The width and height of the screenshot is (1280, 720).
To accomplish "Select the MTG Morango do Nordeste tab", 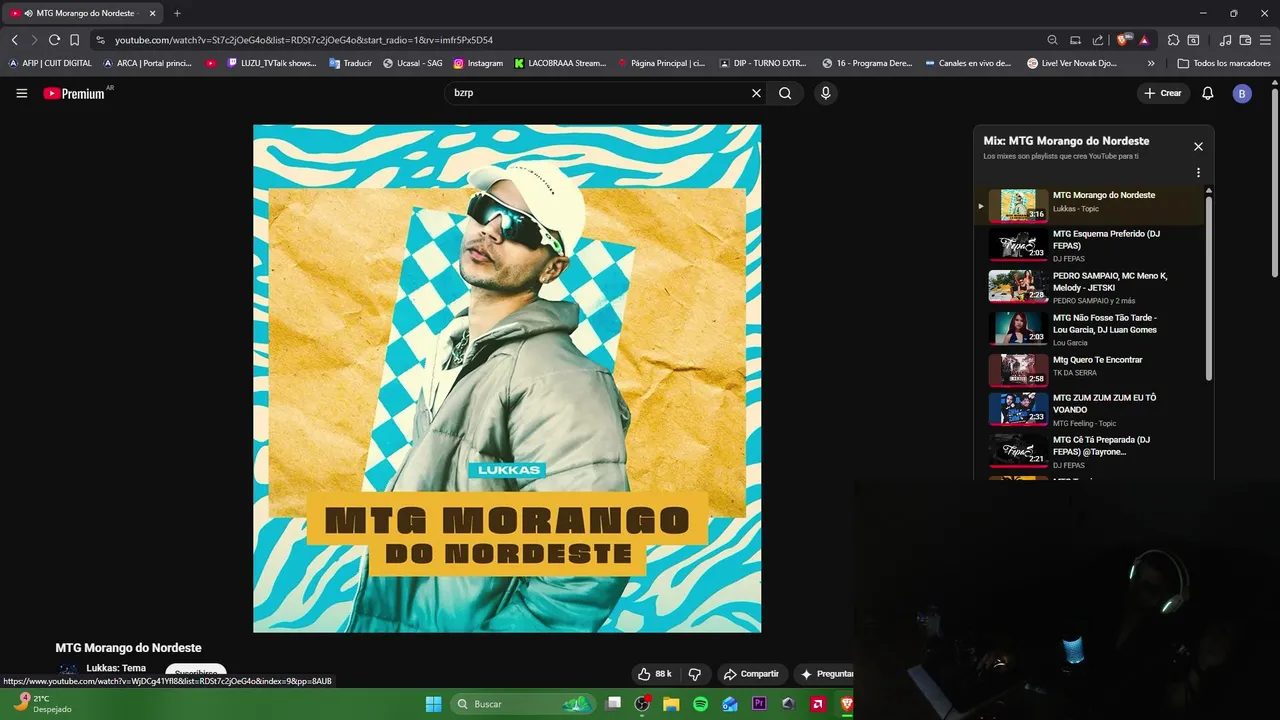I will [x=84, y=13].
